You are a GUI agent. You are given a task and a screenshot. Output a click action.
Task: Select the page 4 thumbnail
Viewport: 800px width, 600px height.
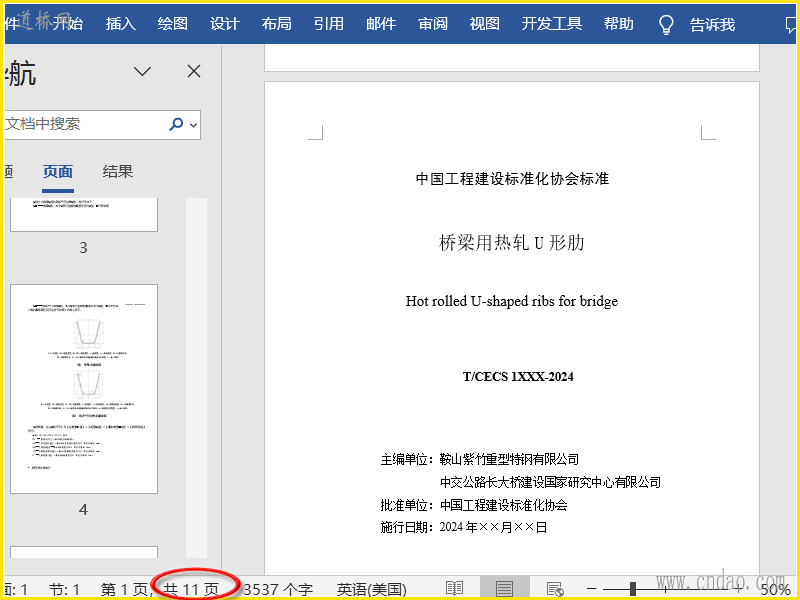tap(84, 389)
